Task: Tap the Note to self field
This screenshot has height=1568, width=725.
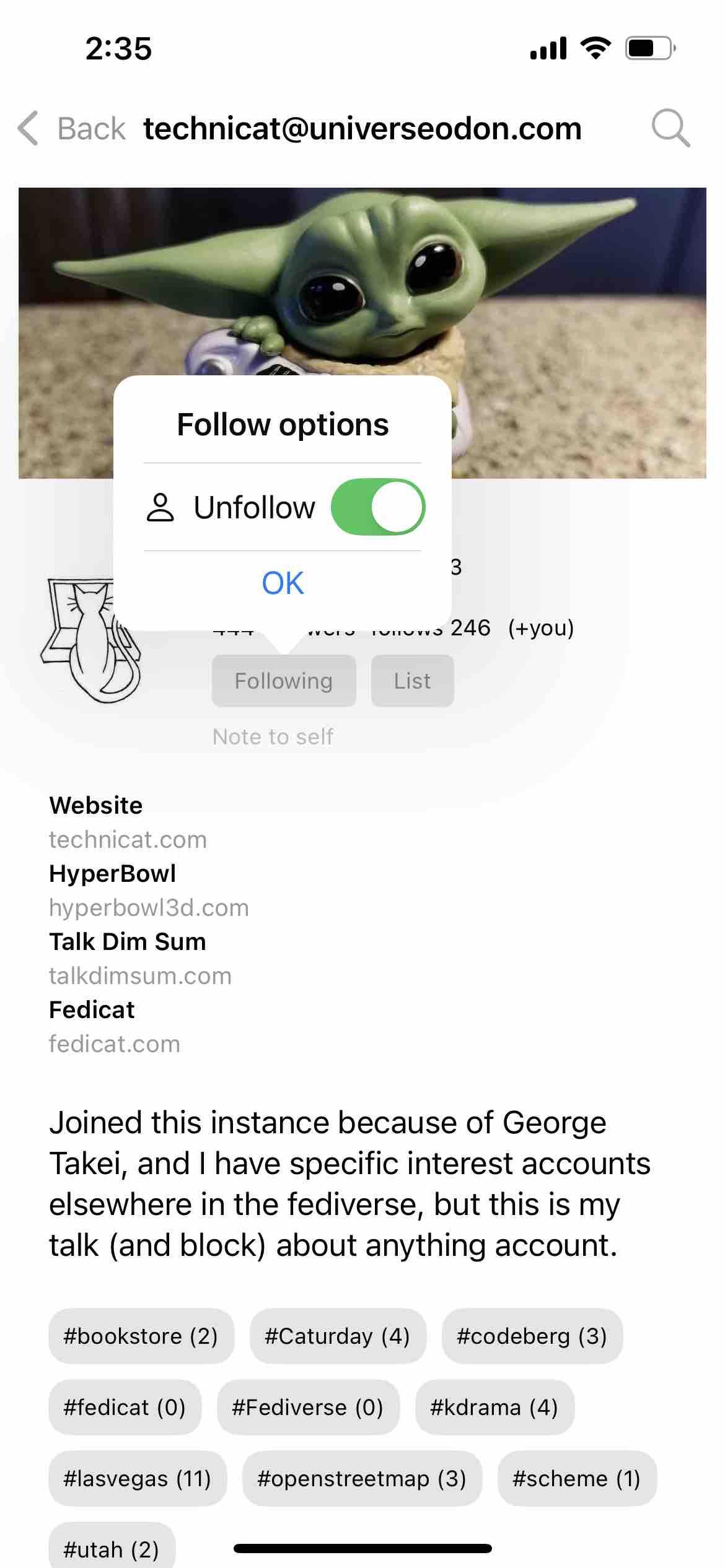Action: point(273,737)
